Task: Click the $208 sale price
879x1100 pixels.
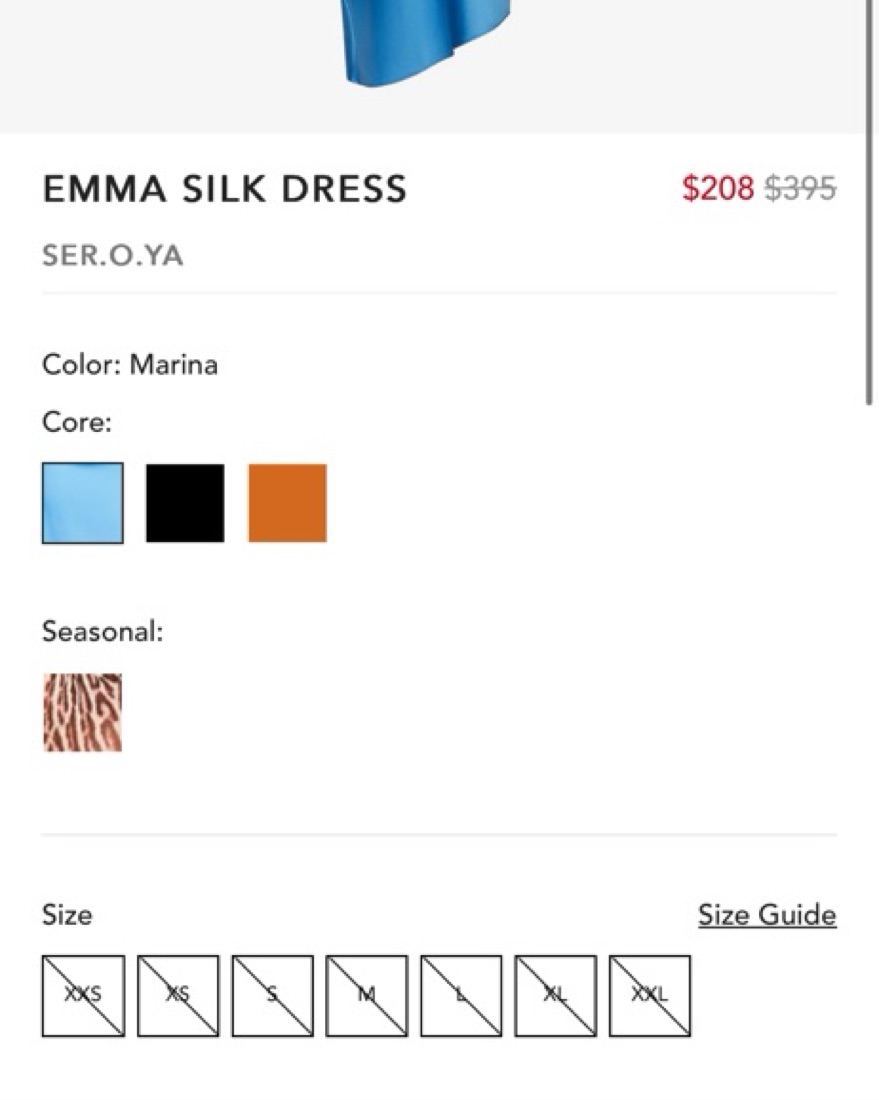Action: click(x=718, y=188)
